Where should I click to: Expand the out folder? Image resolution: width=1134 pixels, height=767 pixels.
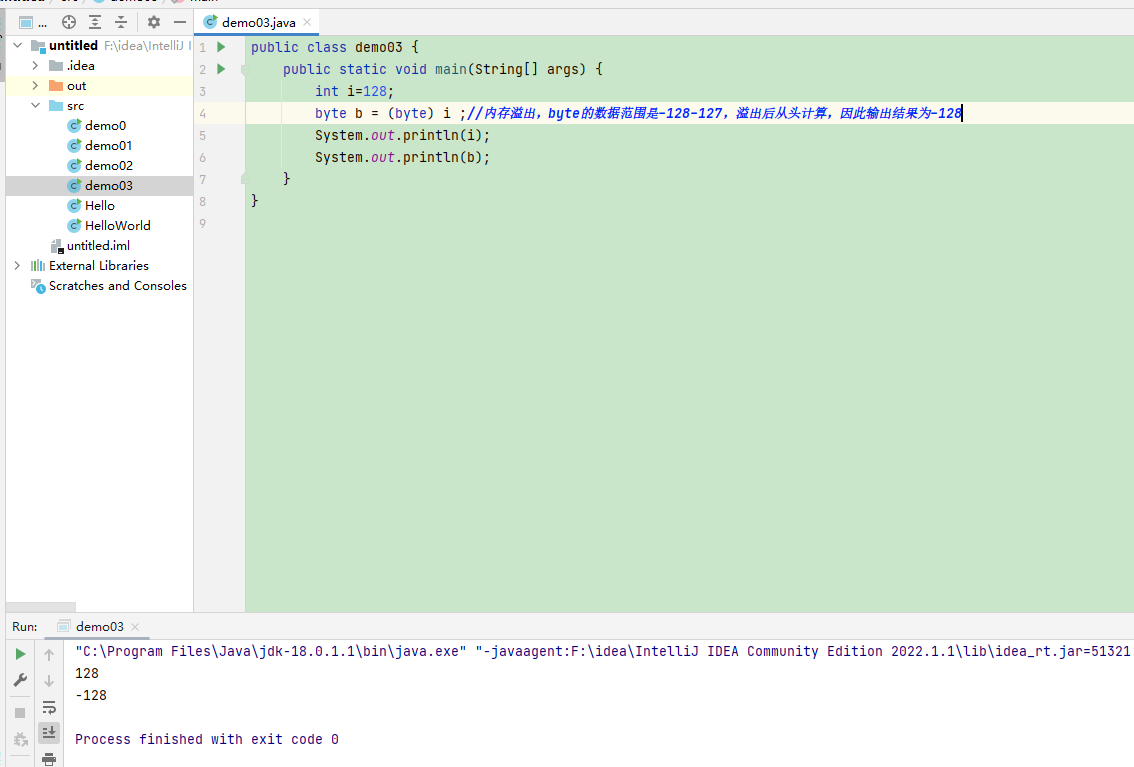click(x=35, y=85)
